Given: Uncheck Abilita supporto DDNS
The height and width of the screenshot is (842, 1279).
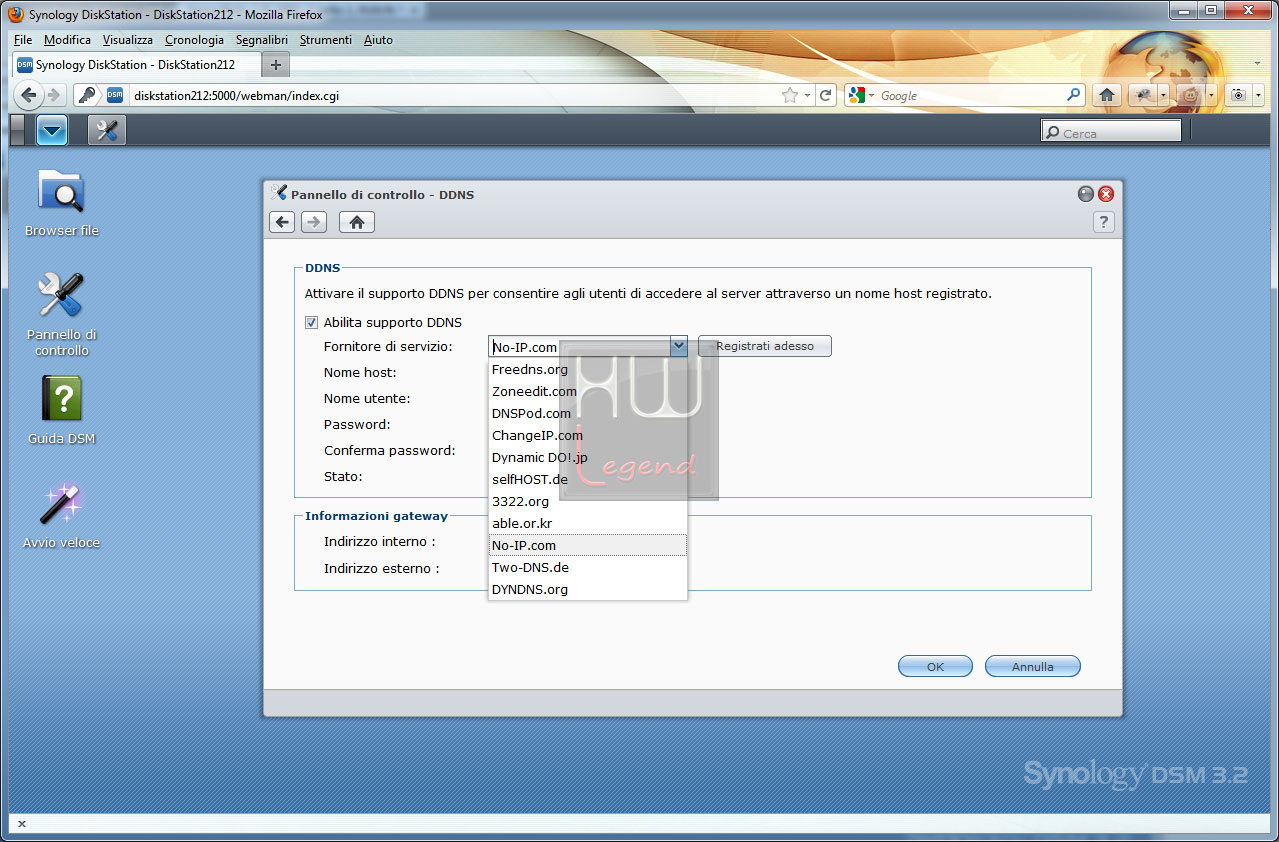Looking at the screenshot, I should pyautogui.click(x=312, y=322).
